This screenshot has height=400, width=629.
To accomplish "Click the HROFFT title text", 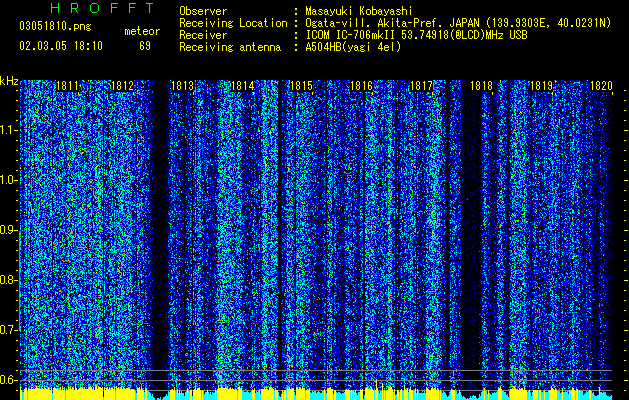I will click(x=103, y=8).
